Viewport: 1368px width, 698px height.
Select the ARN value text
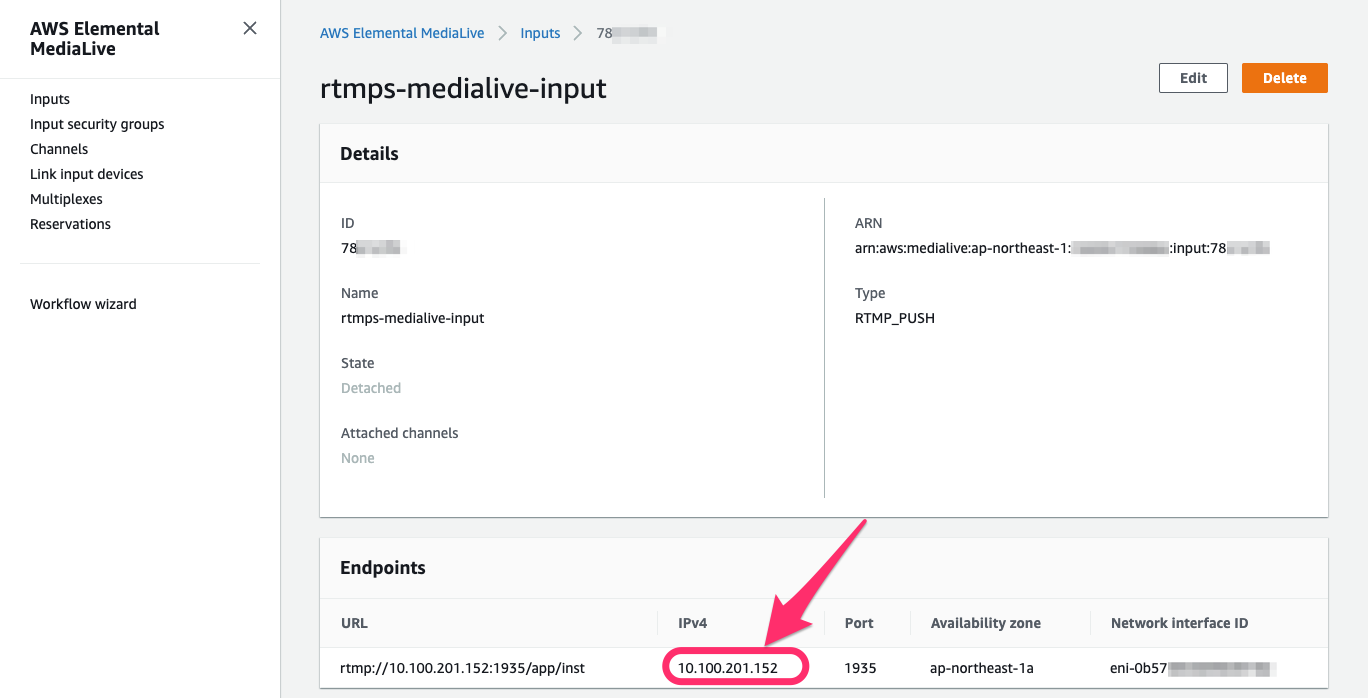(1062, 248)
